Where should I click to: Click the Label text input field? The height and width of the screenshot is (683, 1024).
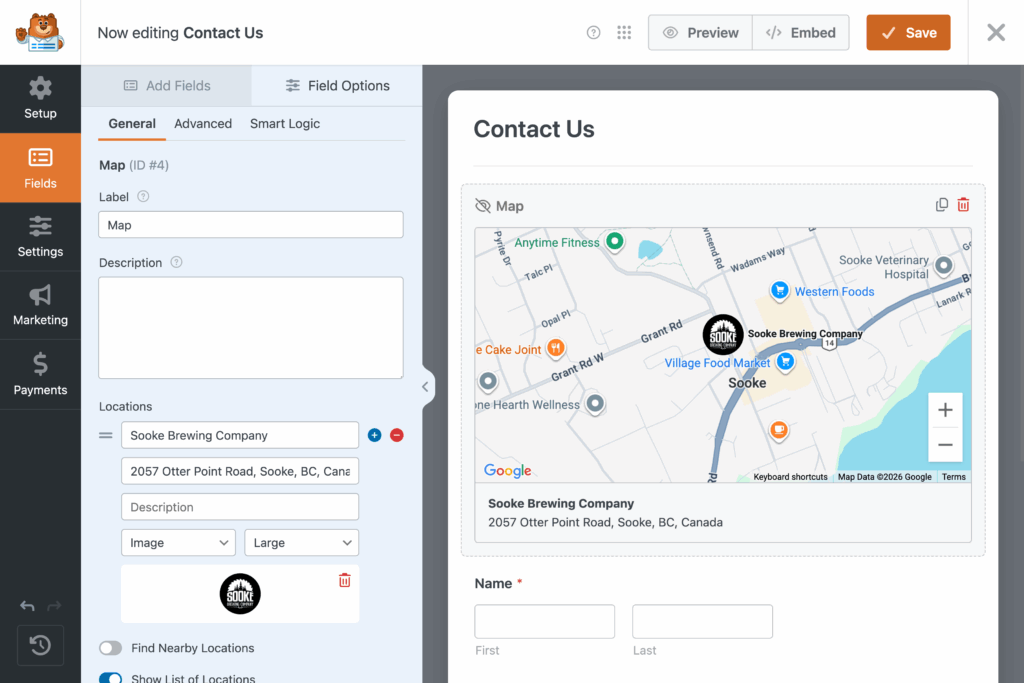(x=251, y=225)
